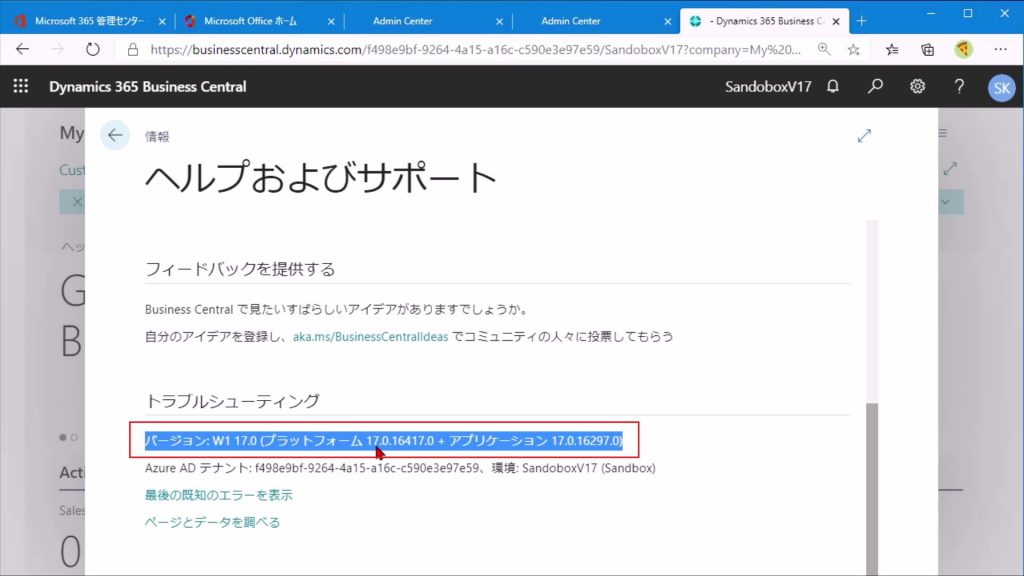The height and width of the screenshot is (576, 1024).
Task: Open the Business Central search magnifier
Action: click(875, 86)
